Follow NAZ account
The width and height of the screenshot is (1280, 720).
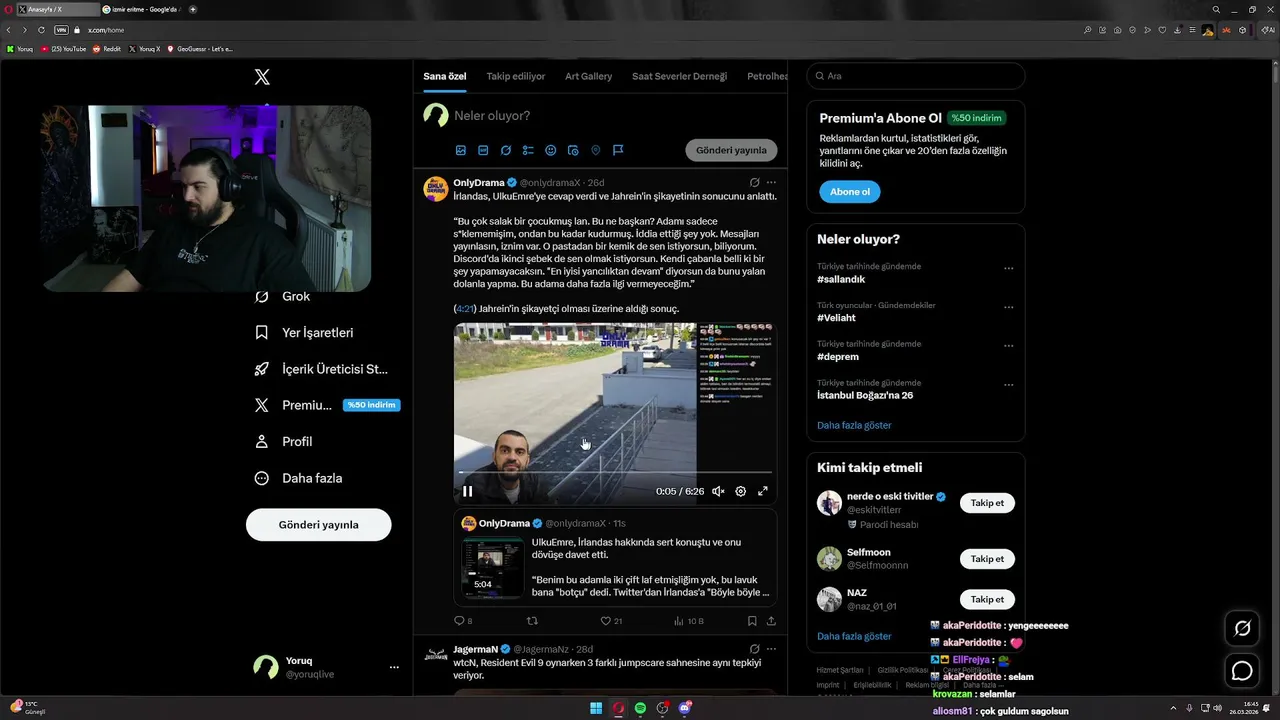pos(987,599)
